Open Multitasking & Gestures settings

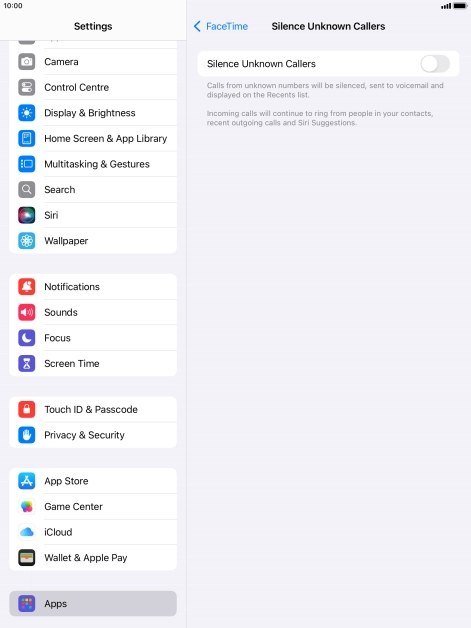[93, 164]
